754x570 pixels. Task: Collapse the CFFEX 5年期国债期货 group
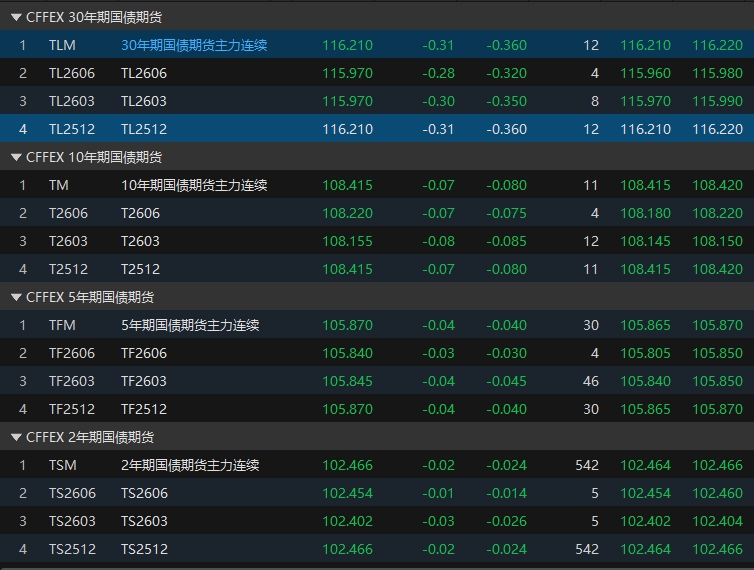coord(16,297)
